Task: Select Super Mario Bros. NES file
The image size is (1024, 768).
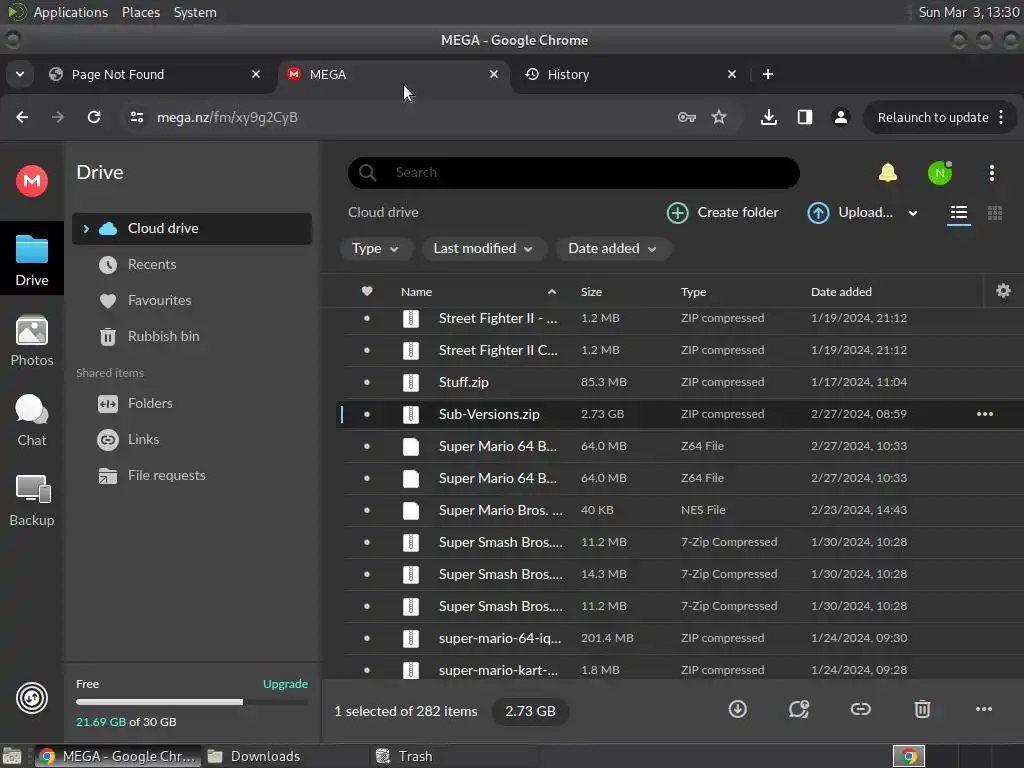Action: click(x=679, y=510)
